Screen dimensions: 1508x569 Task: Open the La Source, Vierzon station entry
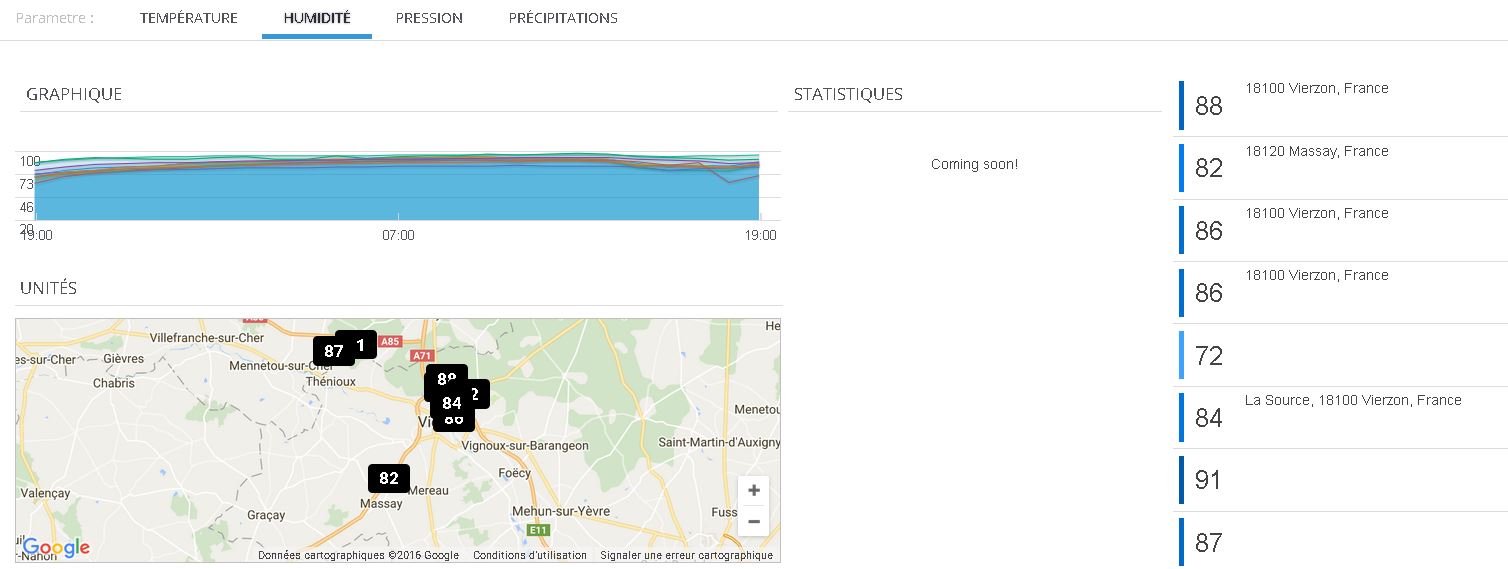click(x=1340, y=417)
